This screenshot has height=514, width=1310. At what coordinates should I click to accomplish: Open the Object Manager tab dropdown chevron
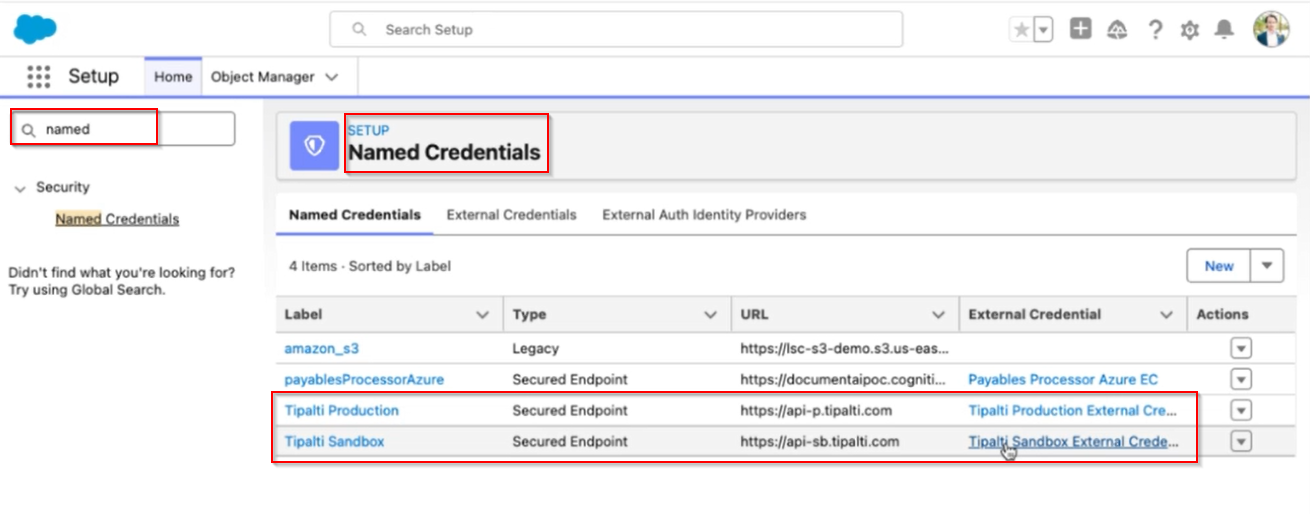point(332,77)
